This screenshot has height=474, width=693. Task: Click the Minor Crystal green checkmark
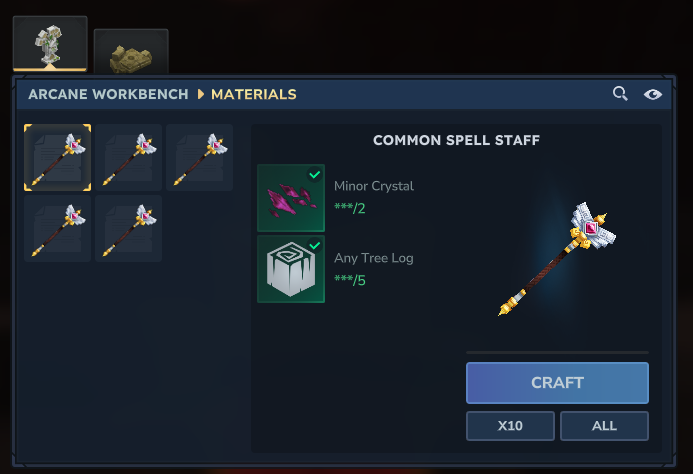point(315,175)
